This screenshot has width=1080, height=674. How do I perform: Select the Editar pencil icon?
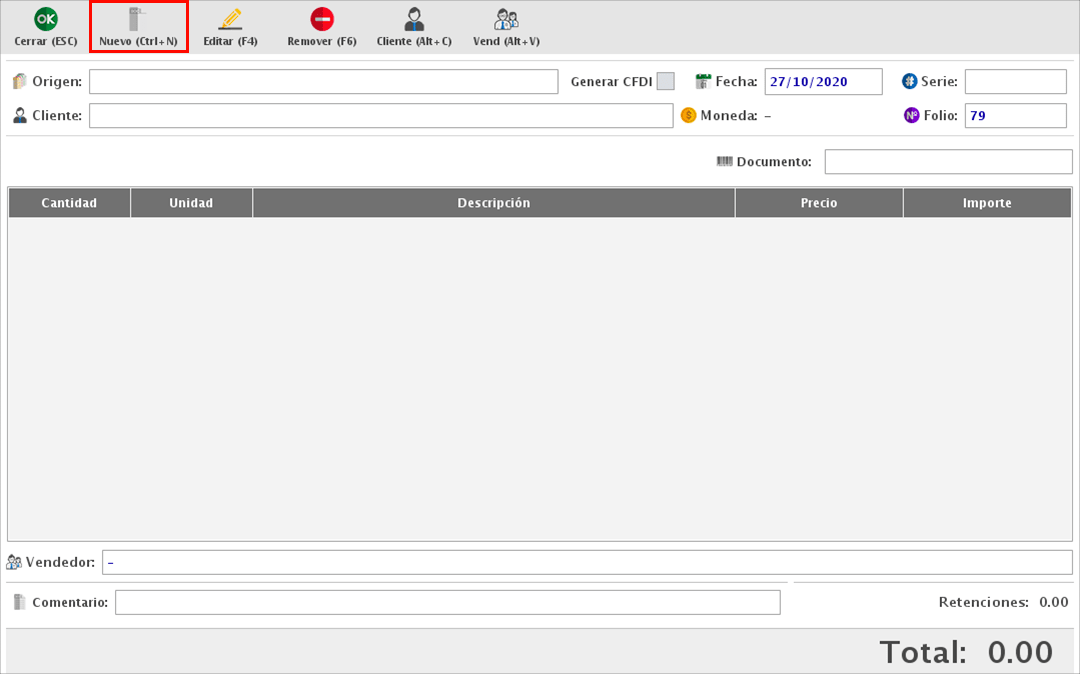[230, 19]
